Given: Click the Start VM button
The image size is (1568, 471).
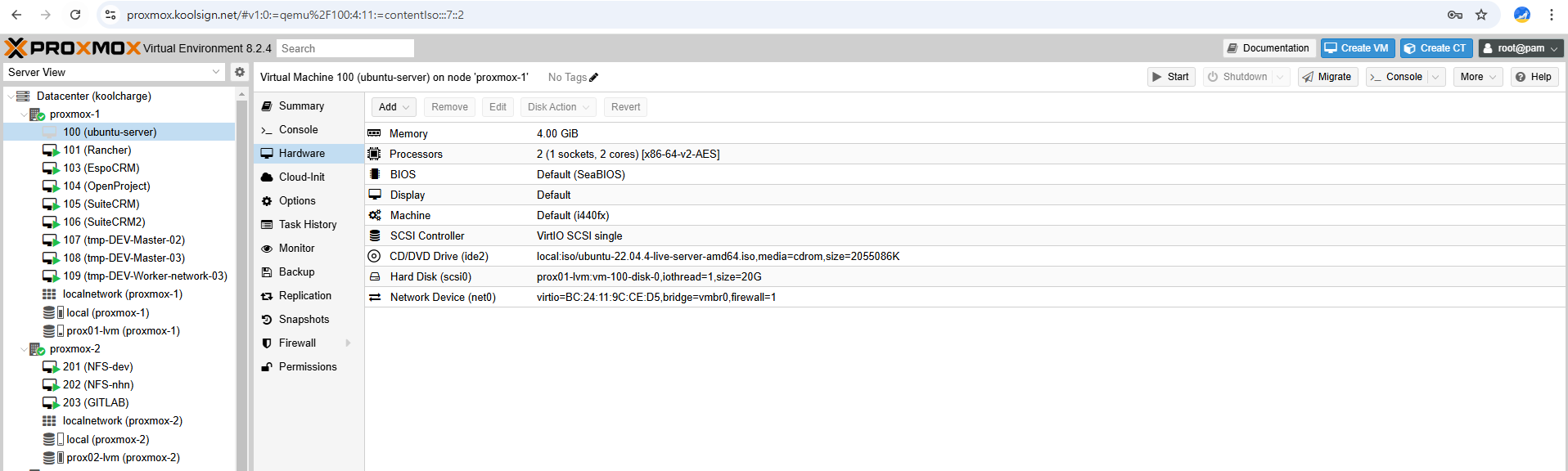Looking at the screenshot, I should [1171, 77].
